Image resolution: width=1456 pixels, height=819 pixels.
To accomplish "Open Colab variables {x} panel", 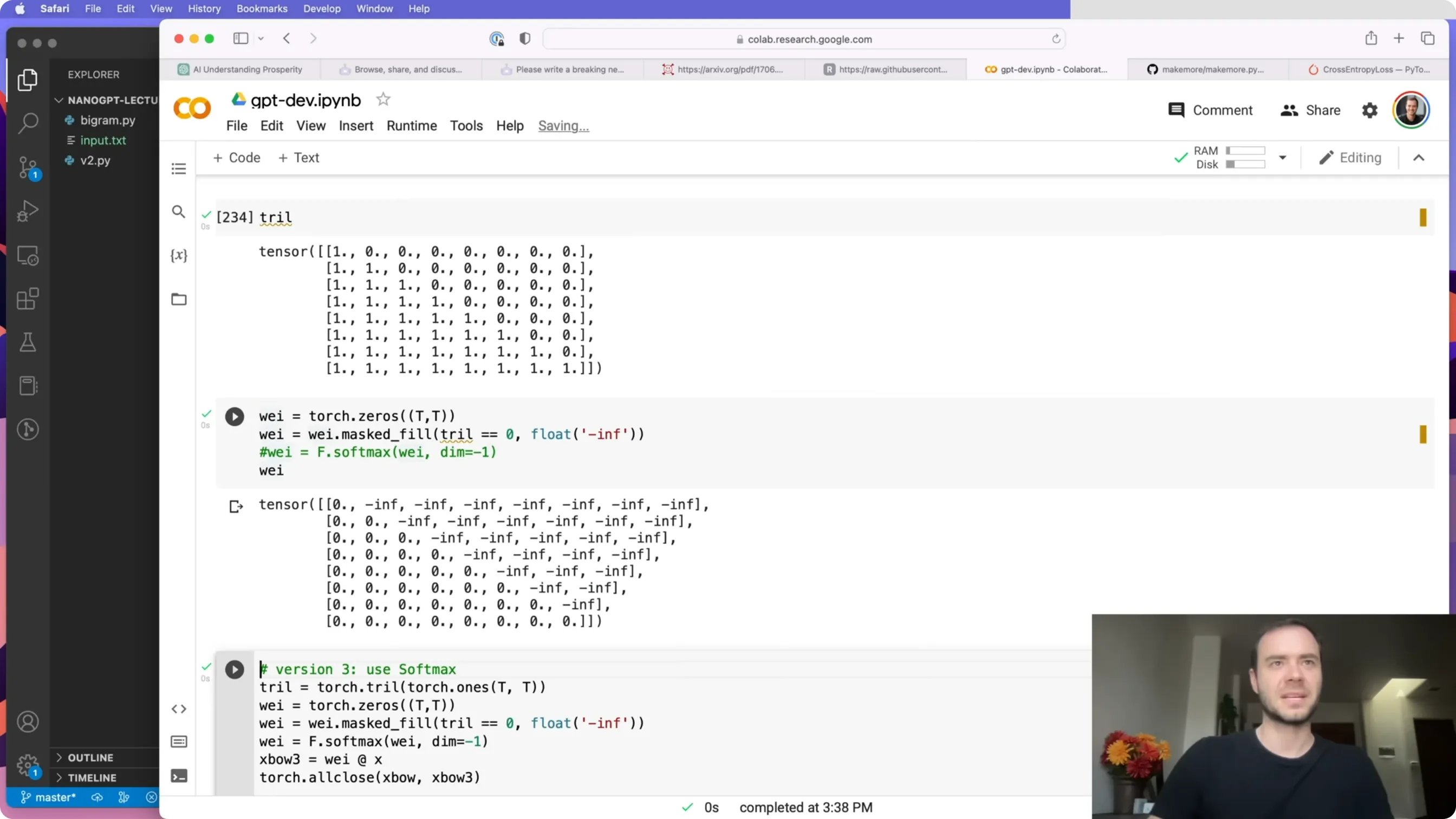I will click(x=179, y=256).
